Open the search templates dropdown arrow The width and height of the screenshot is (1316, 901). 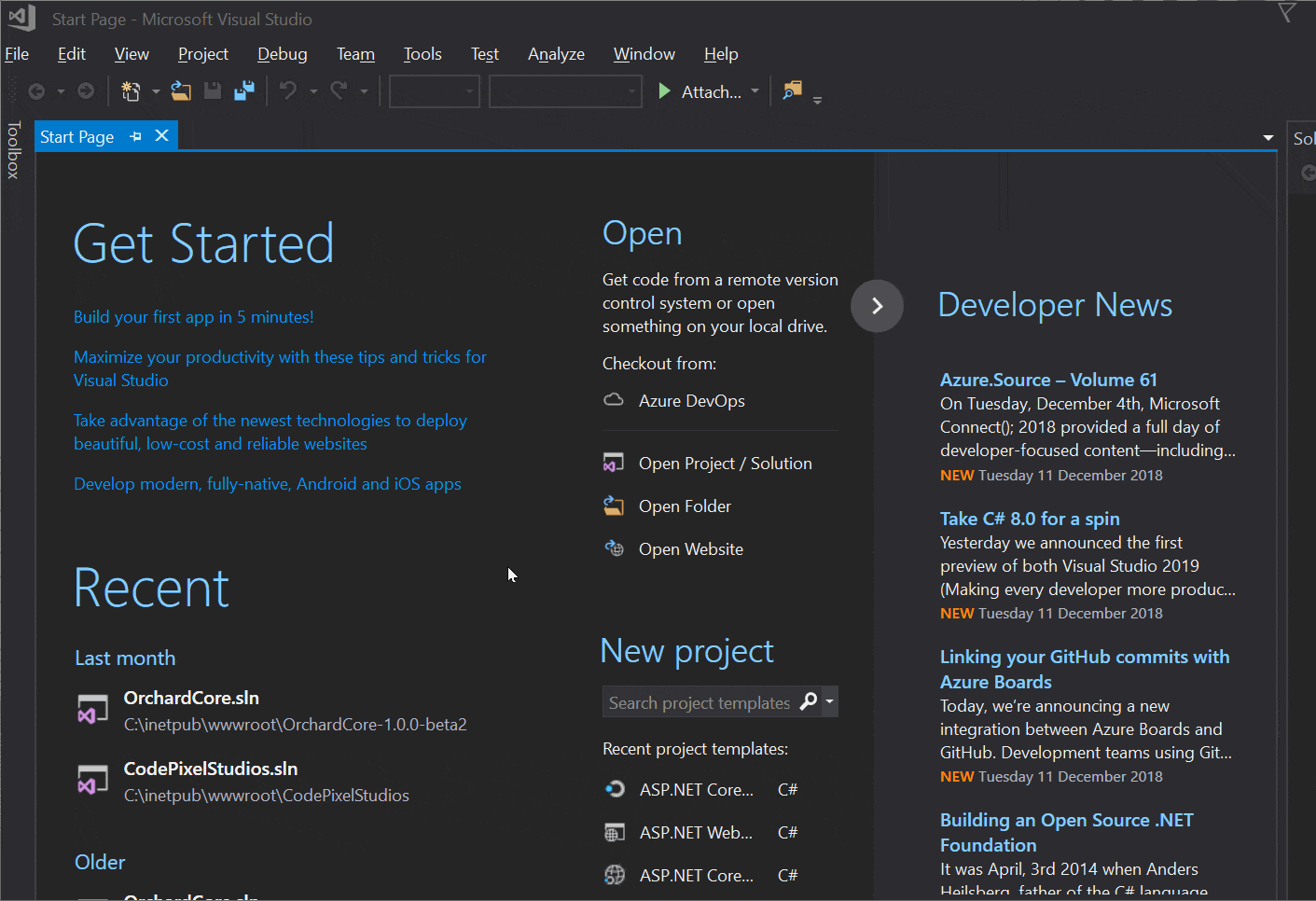click(x=828, y=701)
